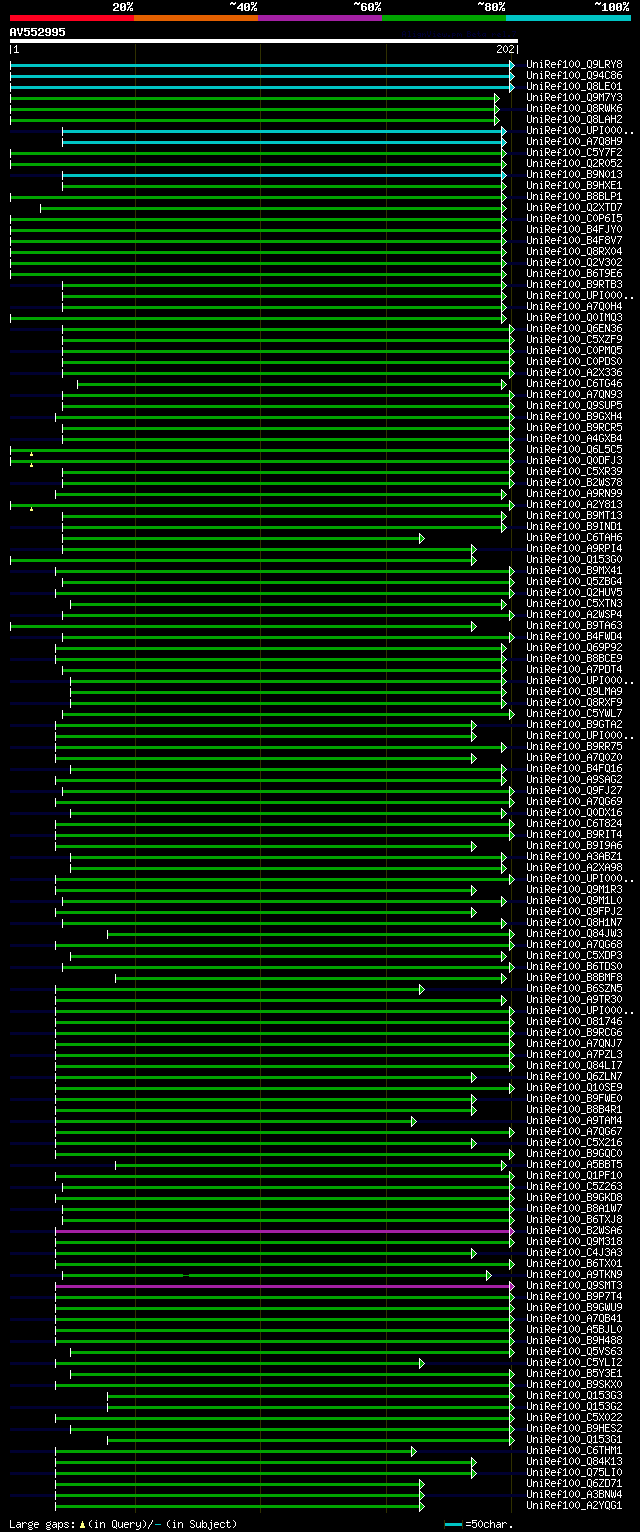This screenshot has height=1532, width=640.
Task: Click the purple alignment bar for UniRef100_Q9SMT3
Action: [x=284, y=1285]
